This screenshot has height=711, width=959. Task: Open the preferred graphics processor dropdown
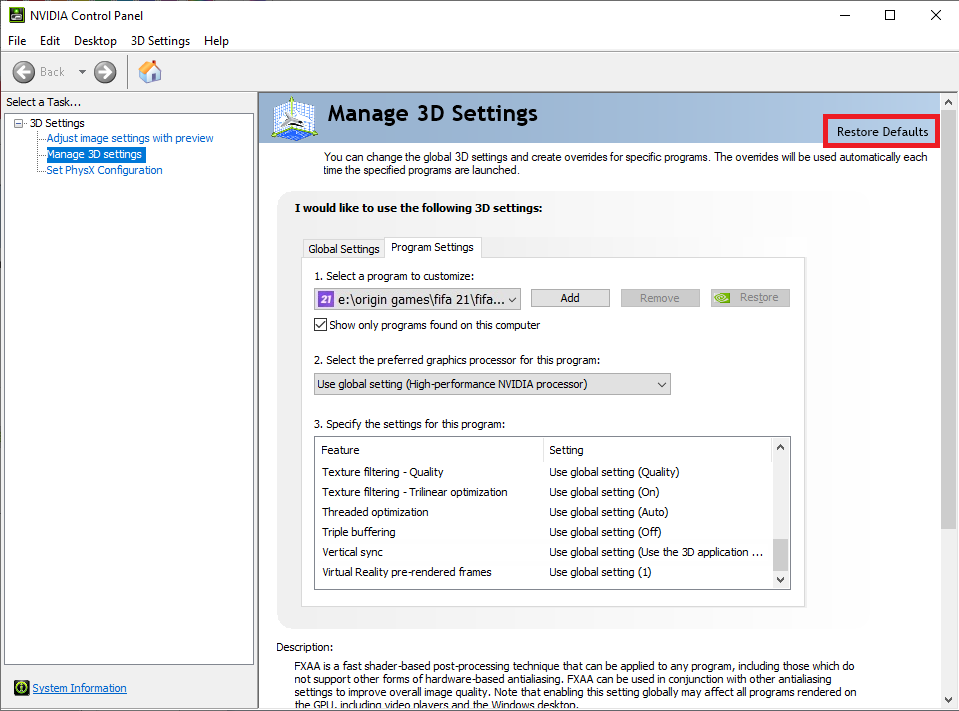(492, 384)
